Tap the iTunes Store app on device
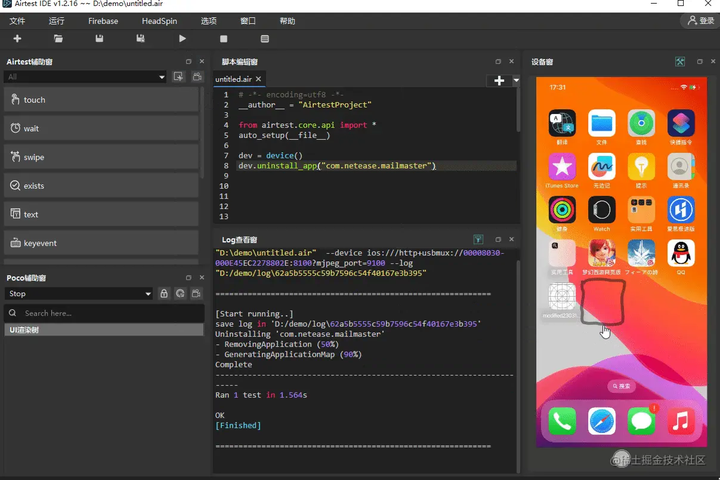 [x=562, y=166]
